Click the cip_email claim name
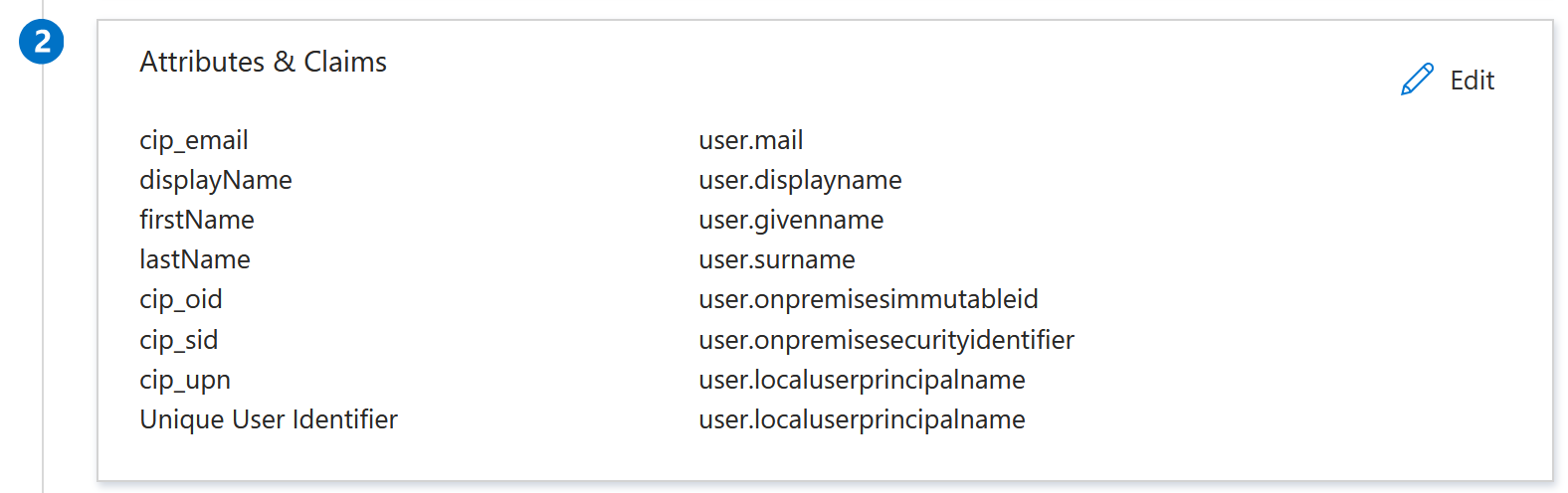1568x493 pixels. 194,141
